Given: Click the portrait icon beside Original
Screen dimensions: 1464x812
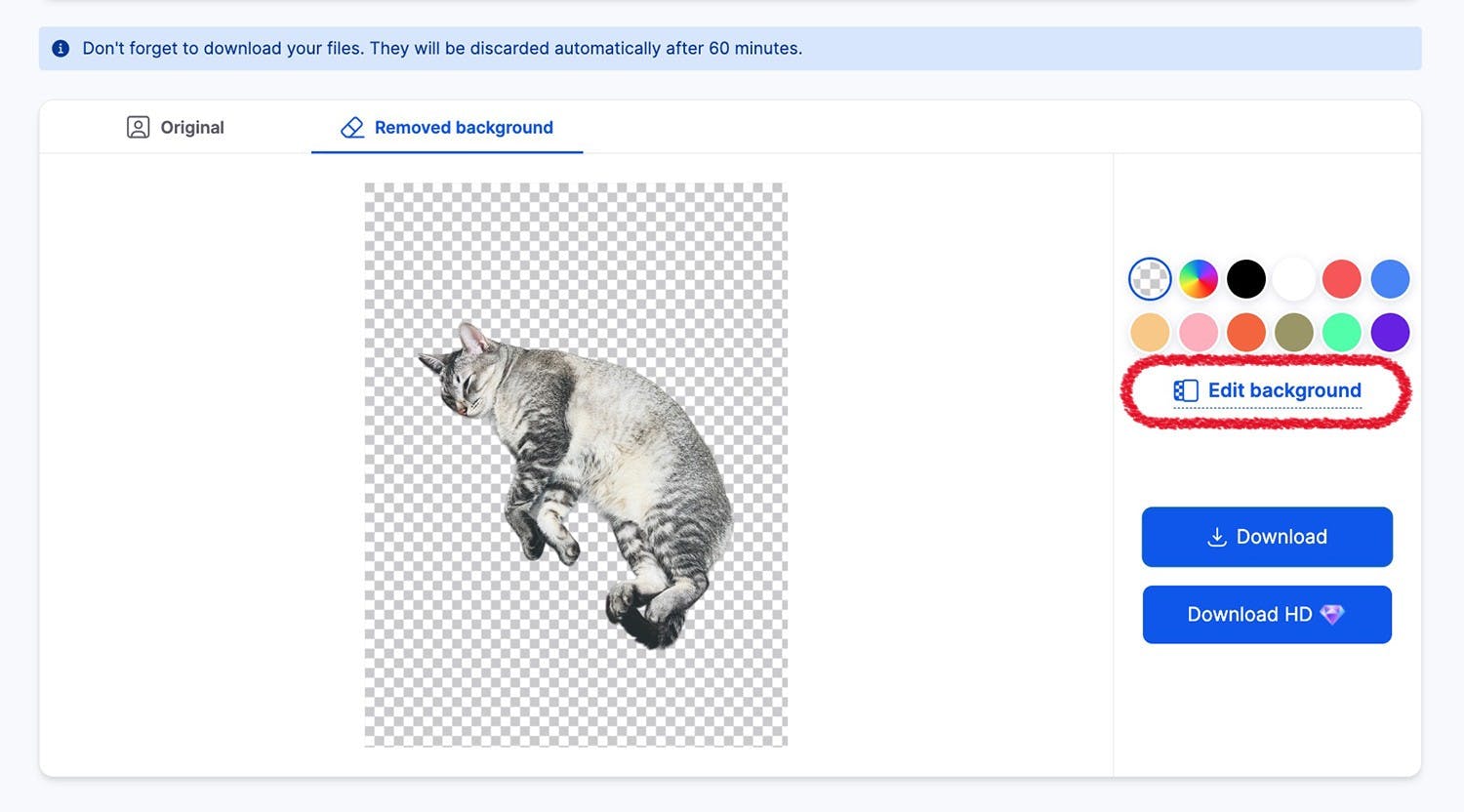Looking at the screenshot, I should coord(138,127).
